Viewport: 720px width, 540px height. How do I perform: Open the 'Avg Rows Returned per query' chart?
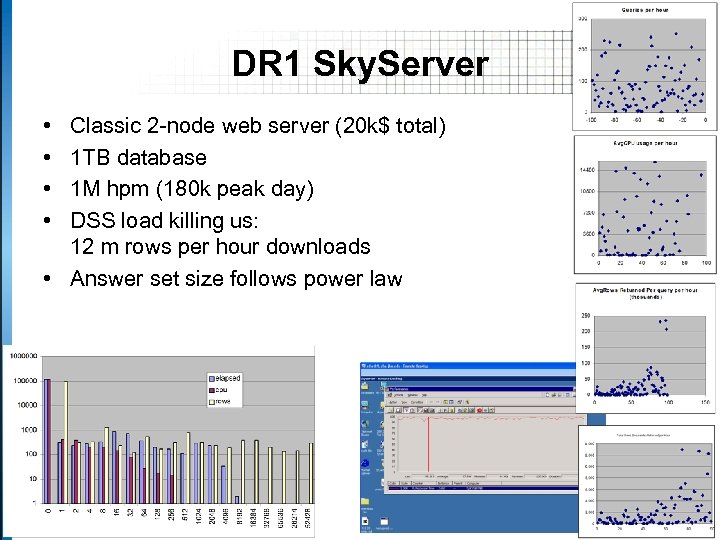645,348
